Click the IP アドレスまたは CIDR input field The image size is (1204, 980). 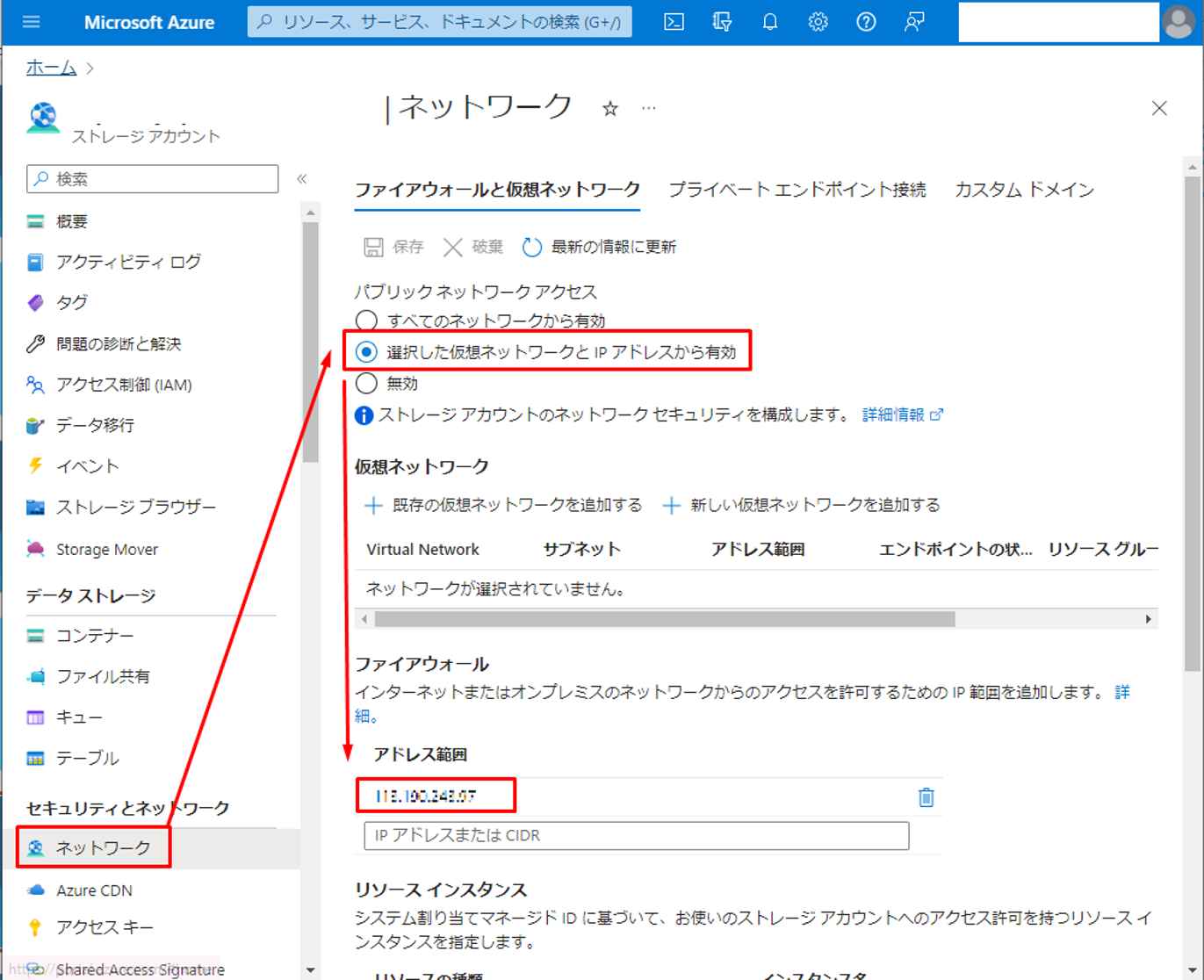[x=636, y=836]
